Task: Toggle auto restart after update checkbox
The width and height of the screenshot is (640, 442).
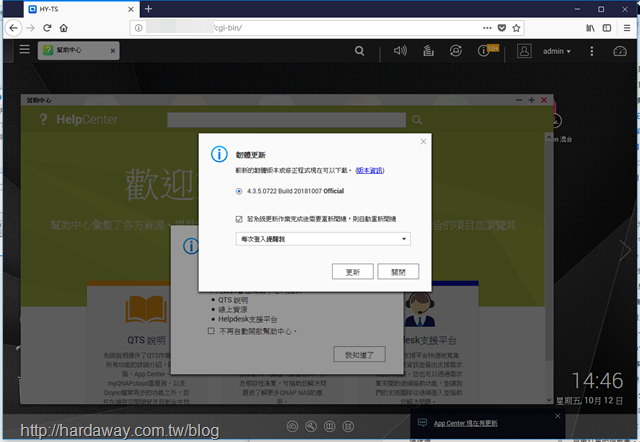Action: 239,219
